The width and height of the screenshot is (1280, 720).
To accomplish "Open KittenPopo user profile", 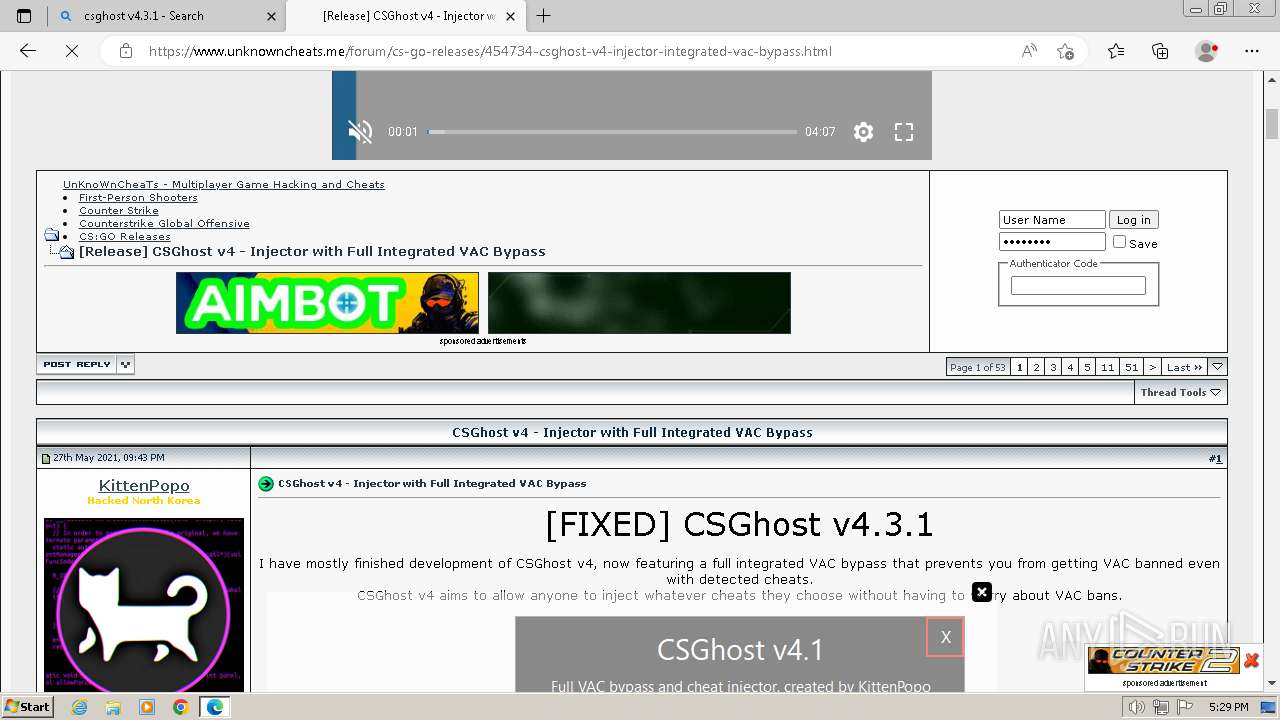I will pos(144,486).
